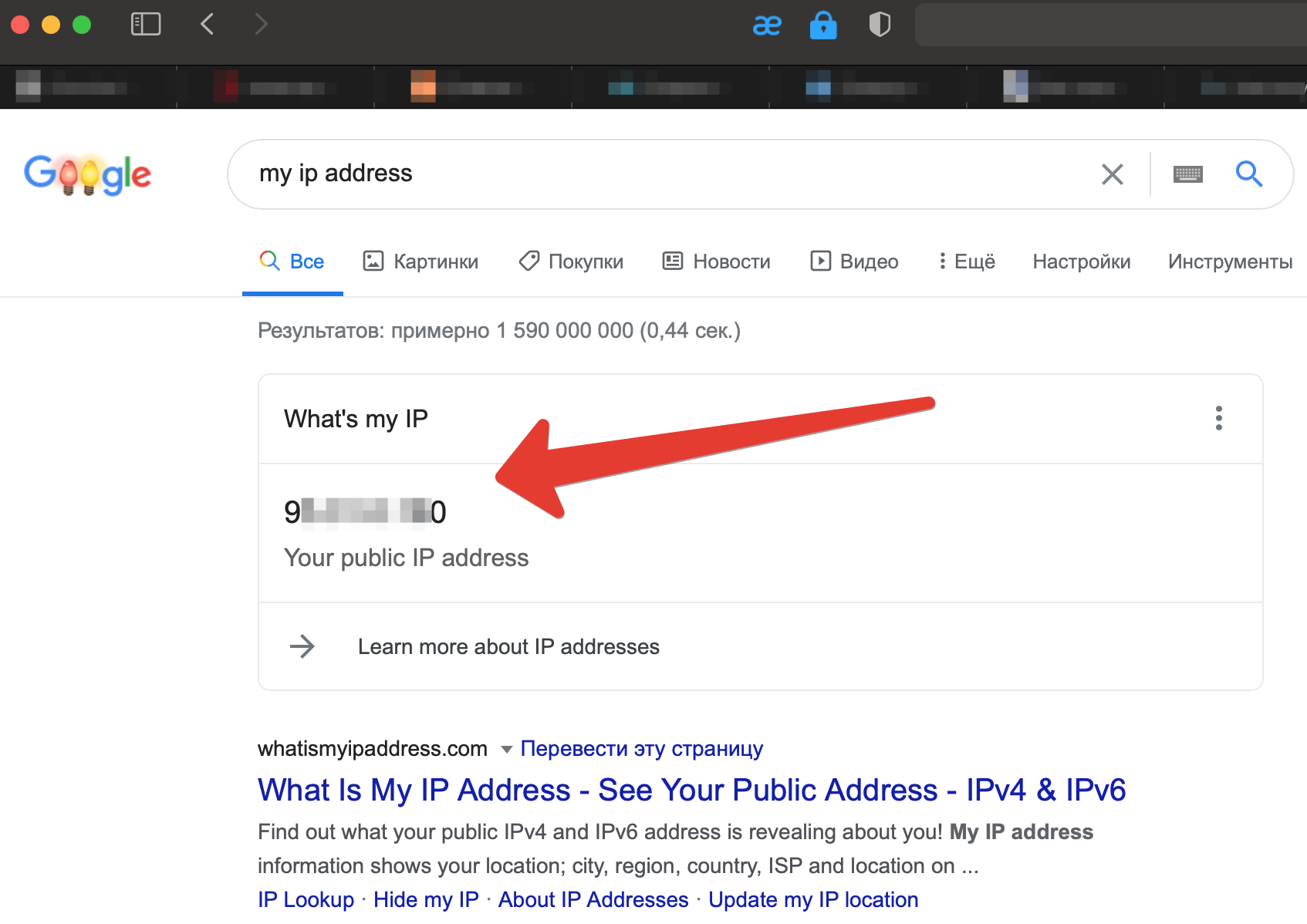Open the blue padlock extension icon
Viewport: 1307px width, 924px height.
823,25
